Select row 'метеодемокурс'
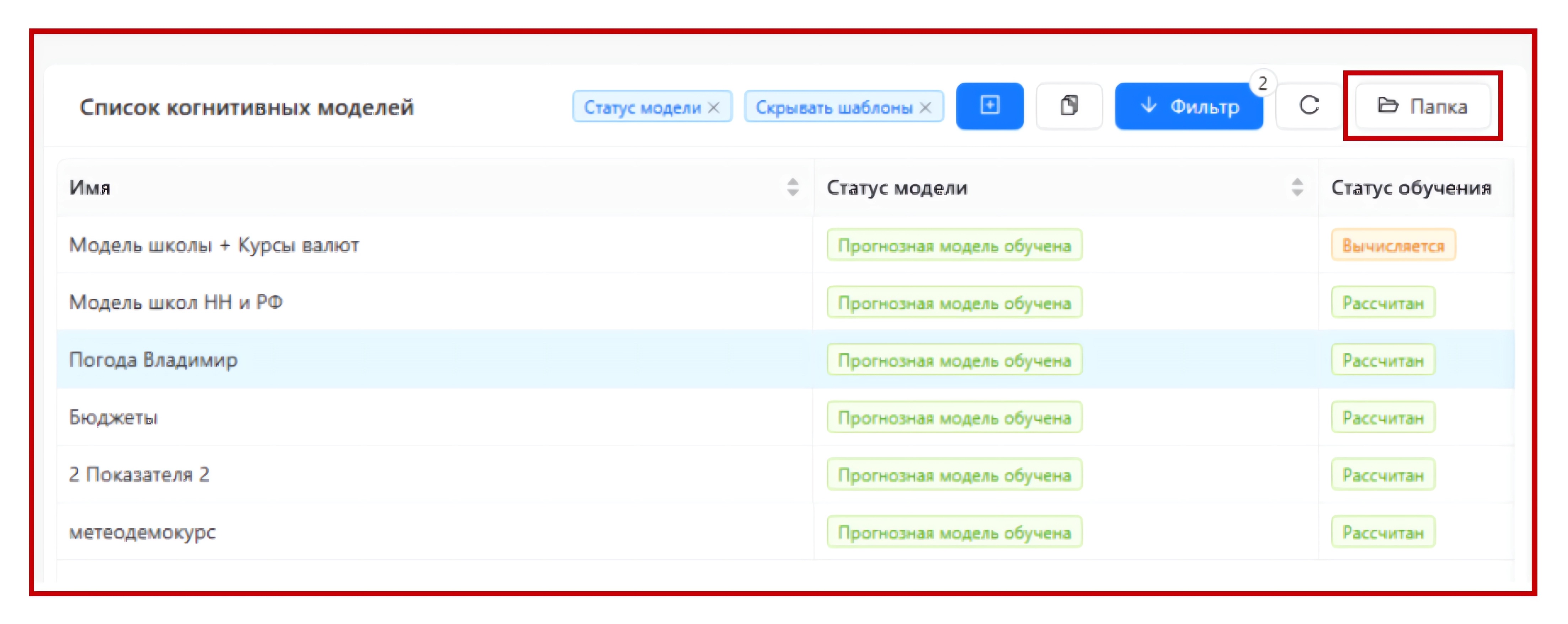The width and height of the screenshot is (1568, 624). (x=143, y=532)
